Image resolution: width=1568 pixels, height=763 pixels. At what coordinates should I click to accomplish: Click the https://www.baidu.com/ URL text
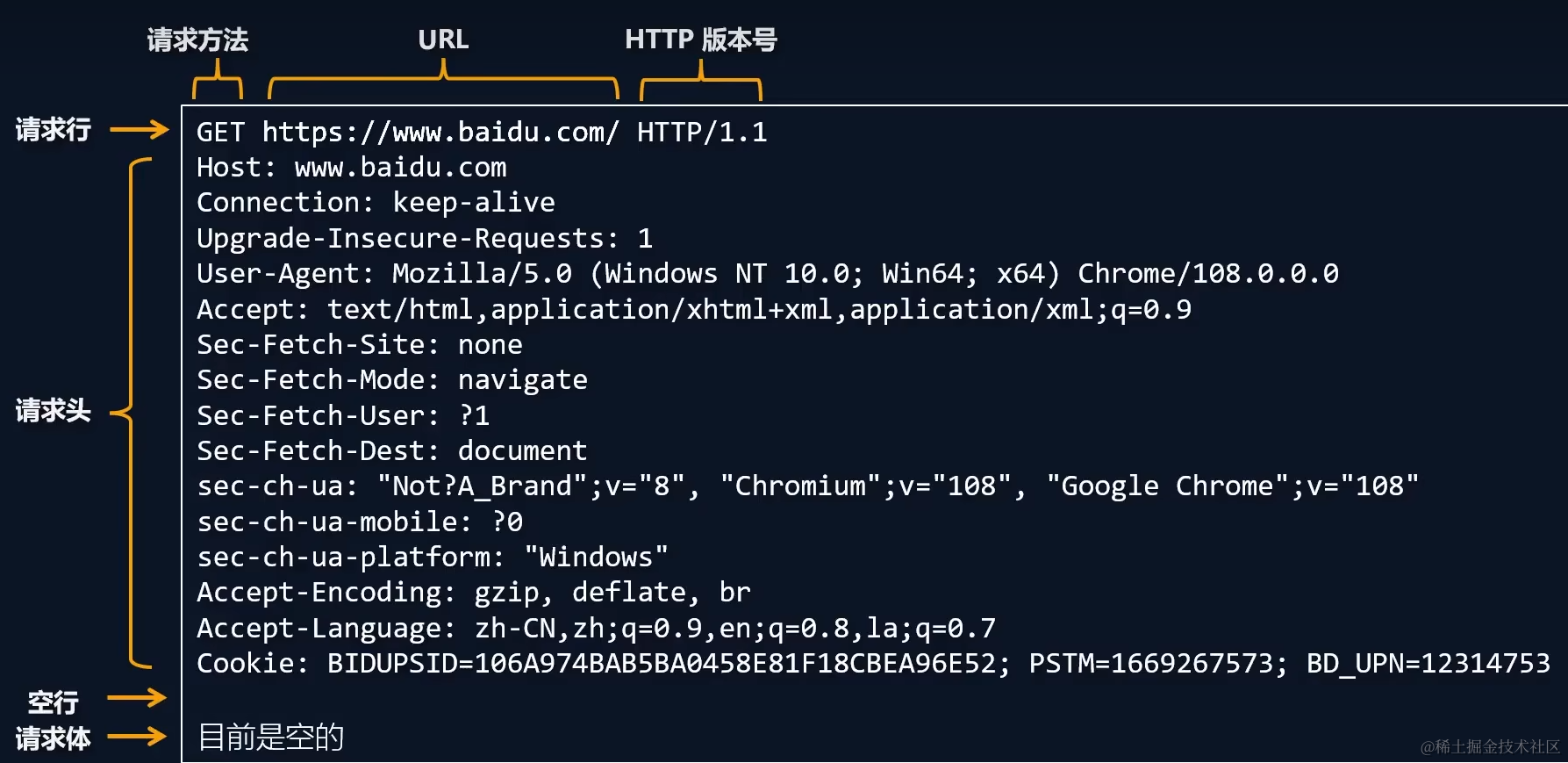[440, 132]
